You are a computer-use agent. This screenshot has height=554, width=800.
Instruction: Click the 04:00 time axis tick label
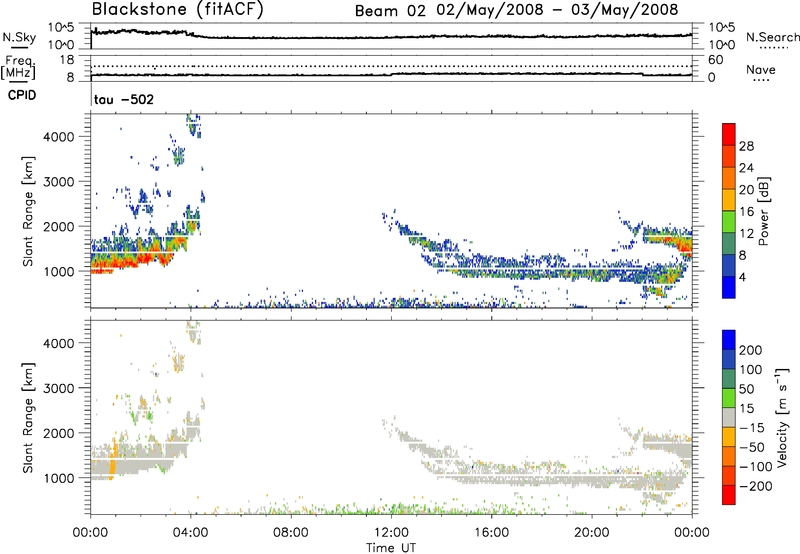190,533
